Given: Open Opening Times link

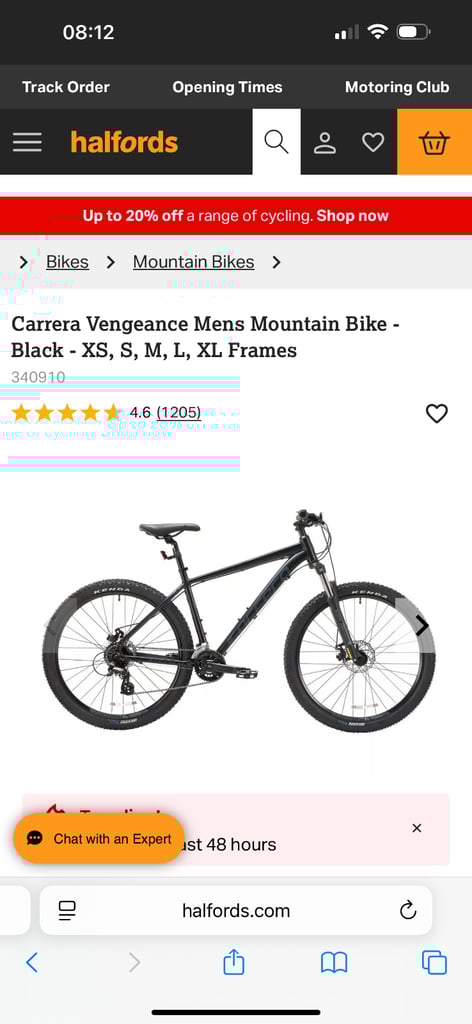Looking at the screenshot, I should coord(227,87).
